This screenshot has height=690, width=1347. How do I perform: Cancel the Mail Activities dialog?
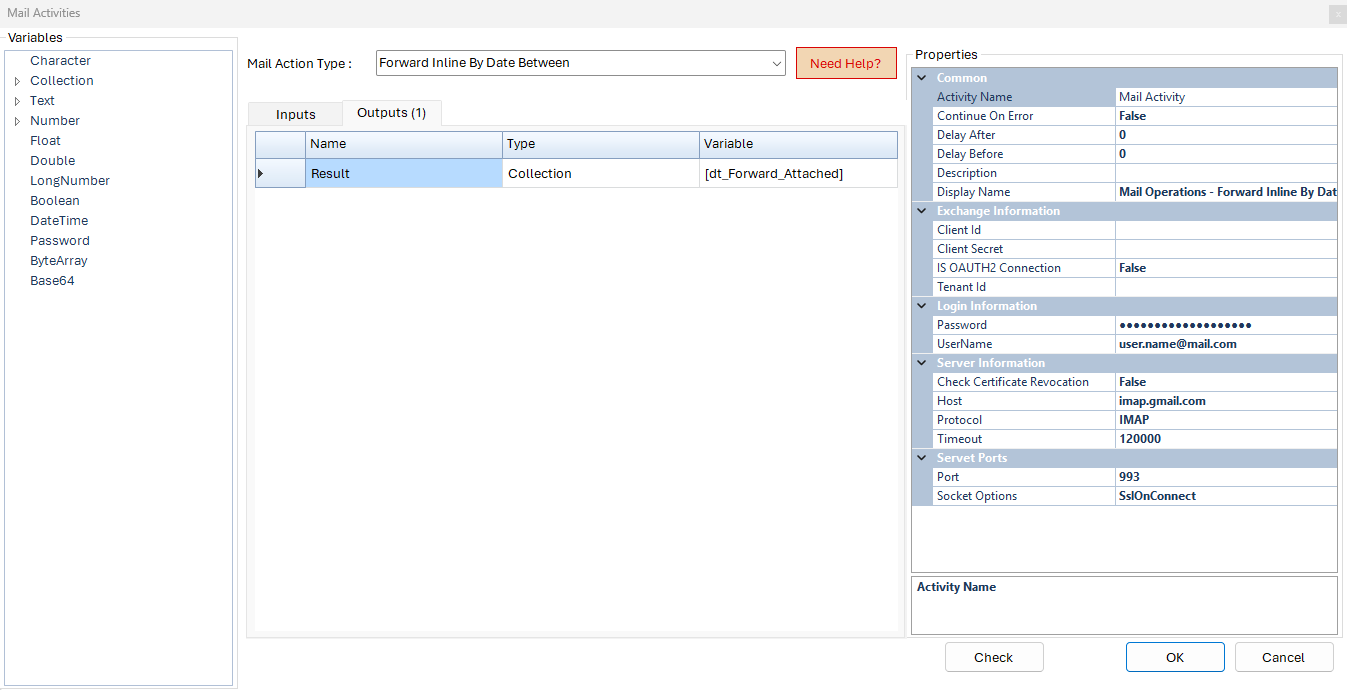[x=1283, y=657]
